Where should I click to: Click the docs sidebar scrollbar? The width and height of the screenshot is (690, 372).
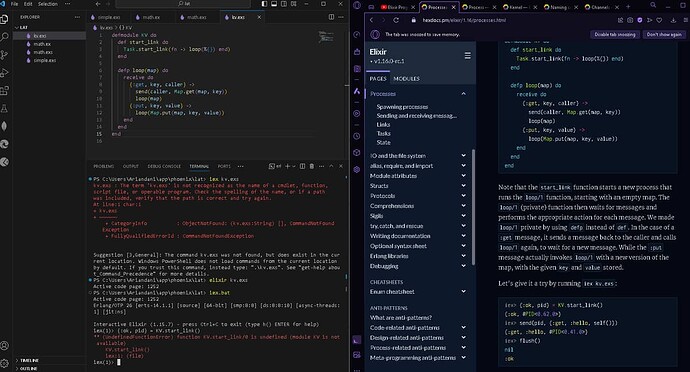[x=473, y=207]
